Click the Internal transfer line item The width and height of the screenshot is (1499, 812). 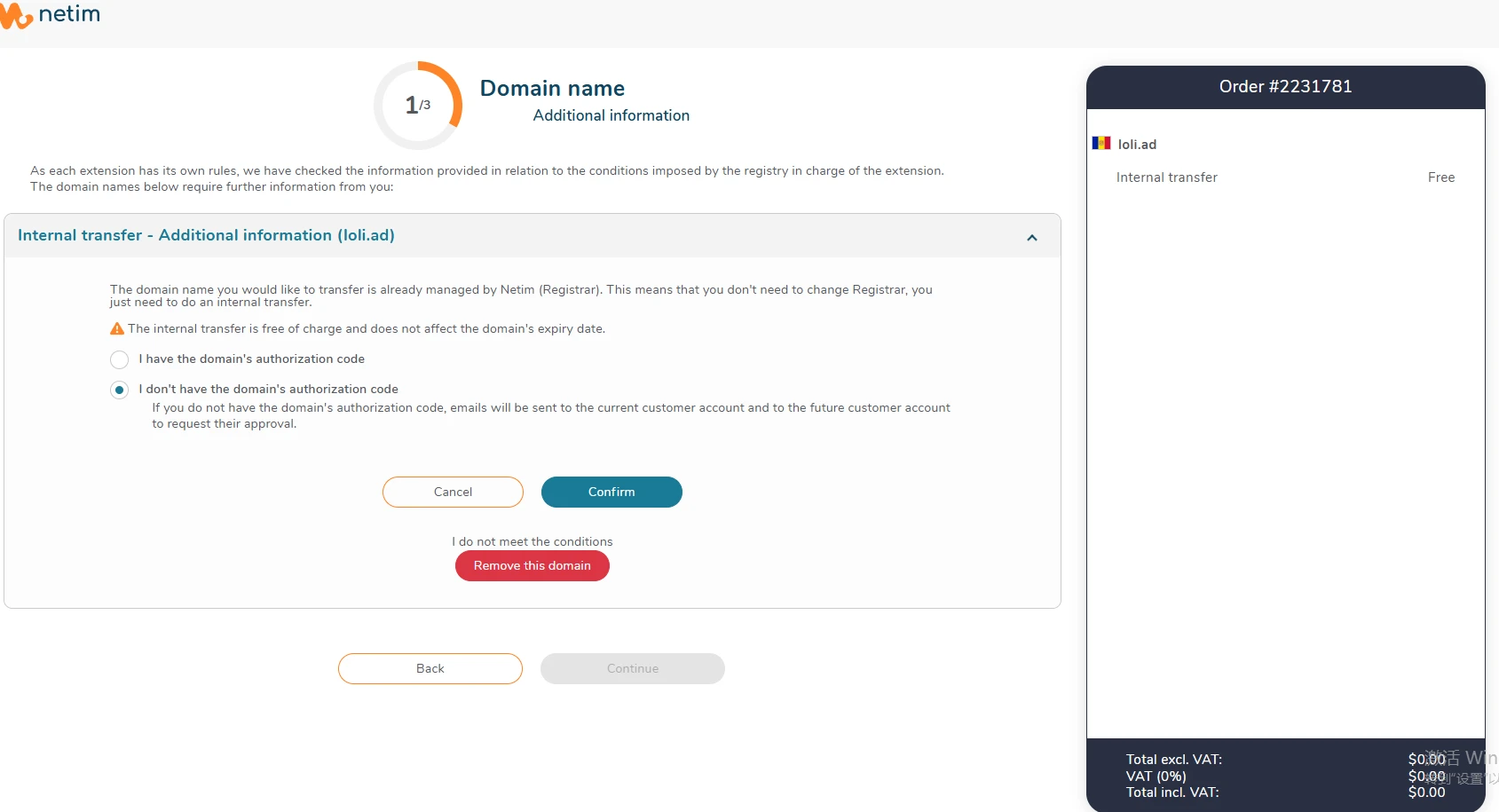click(1166, 177)
